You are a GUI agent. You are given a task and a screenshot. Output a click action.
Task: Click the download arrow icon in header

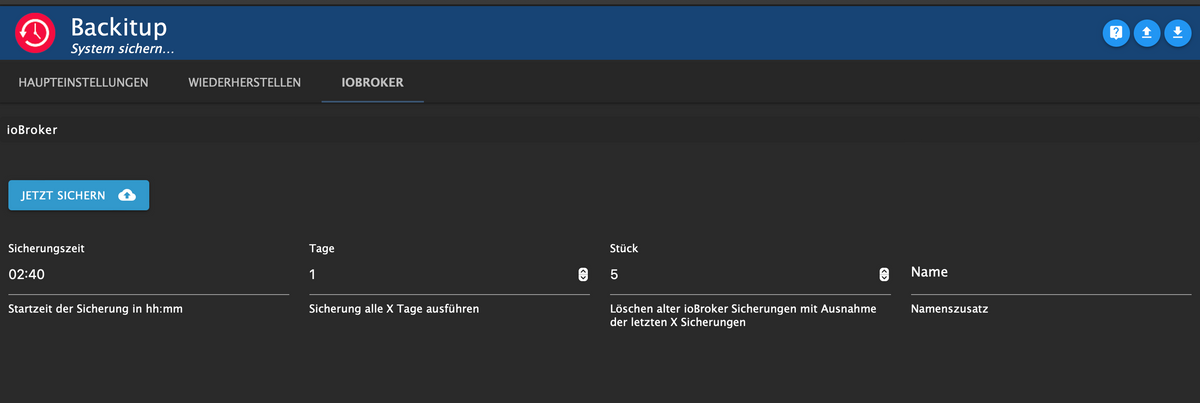point(1178,33)
